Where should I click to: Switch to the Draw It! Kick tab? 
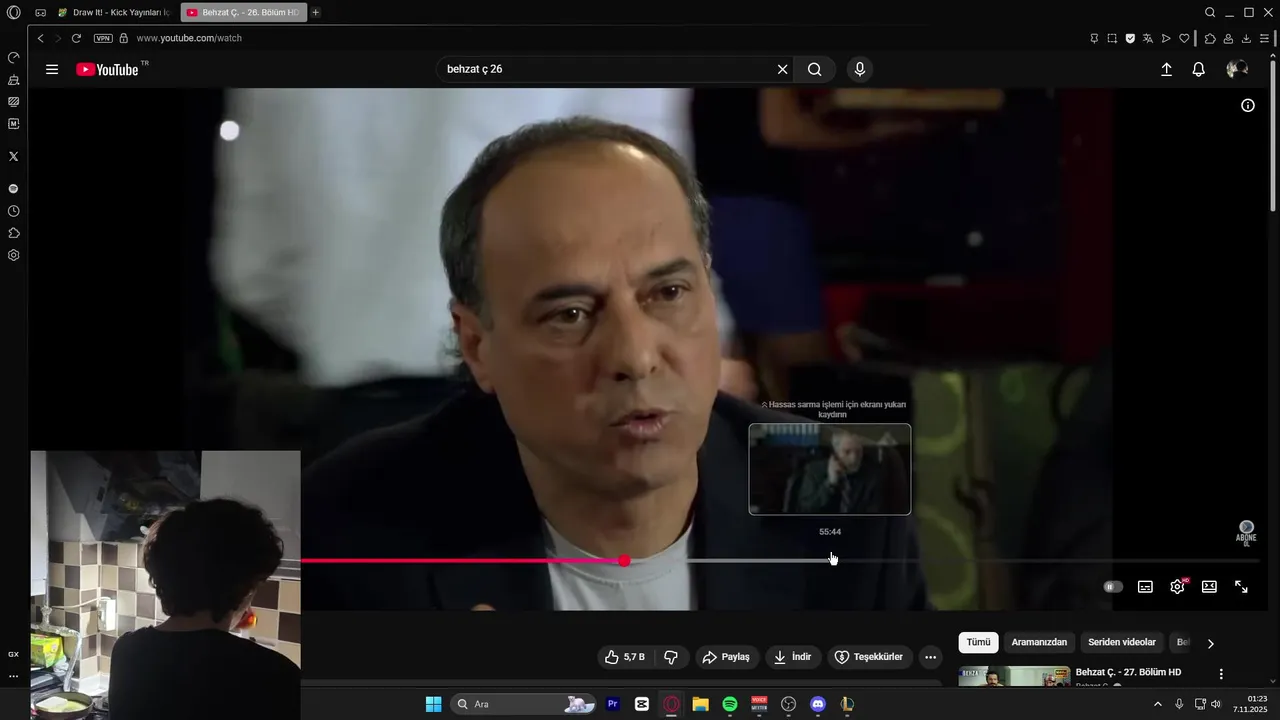coord(114,12)
